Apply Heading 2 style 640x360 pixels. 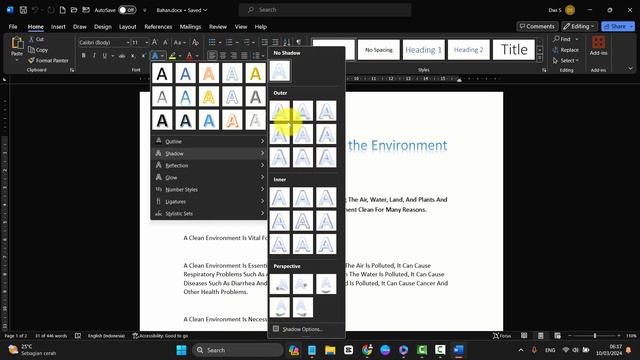[x=469, y=50]
